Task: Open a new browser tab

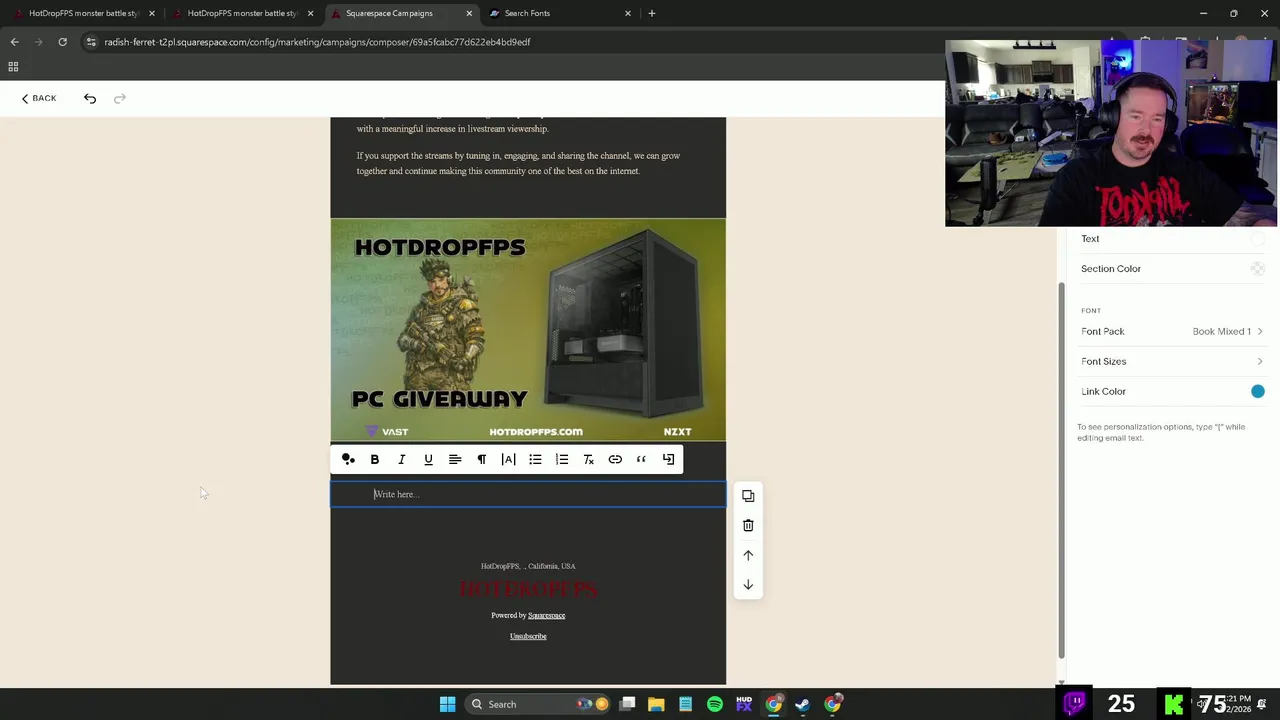Action: click(x=652, y=13)
